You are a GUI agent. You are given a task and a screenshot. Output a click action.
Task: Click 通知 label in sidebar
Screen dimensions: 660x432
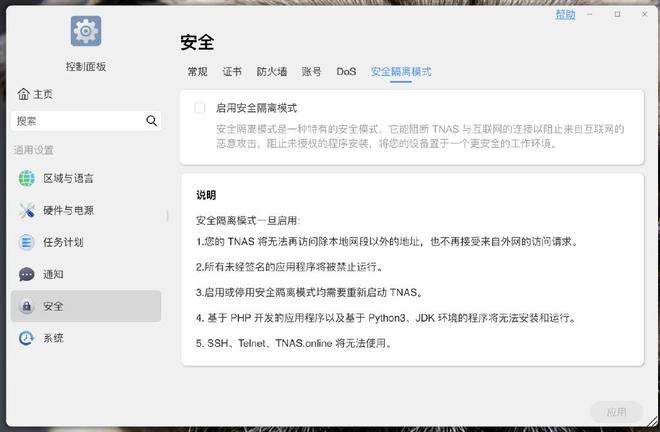tap(53, 274)
